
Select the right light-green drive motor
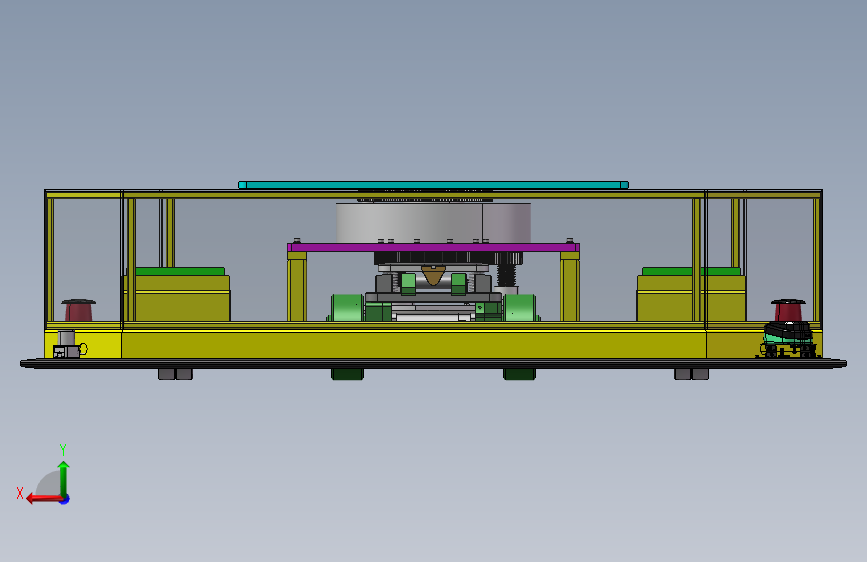click(x=520, y=308)
